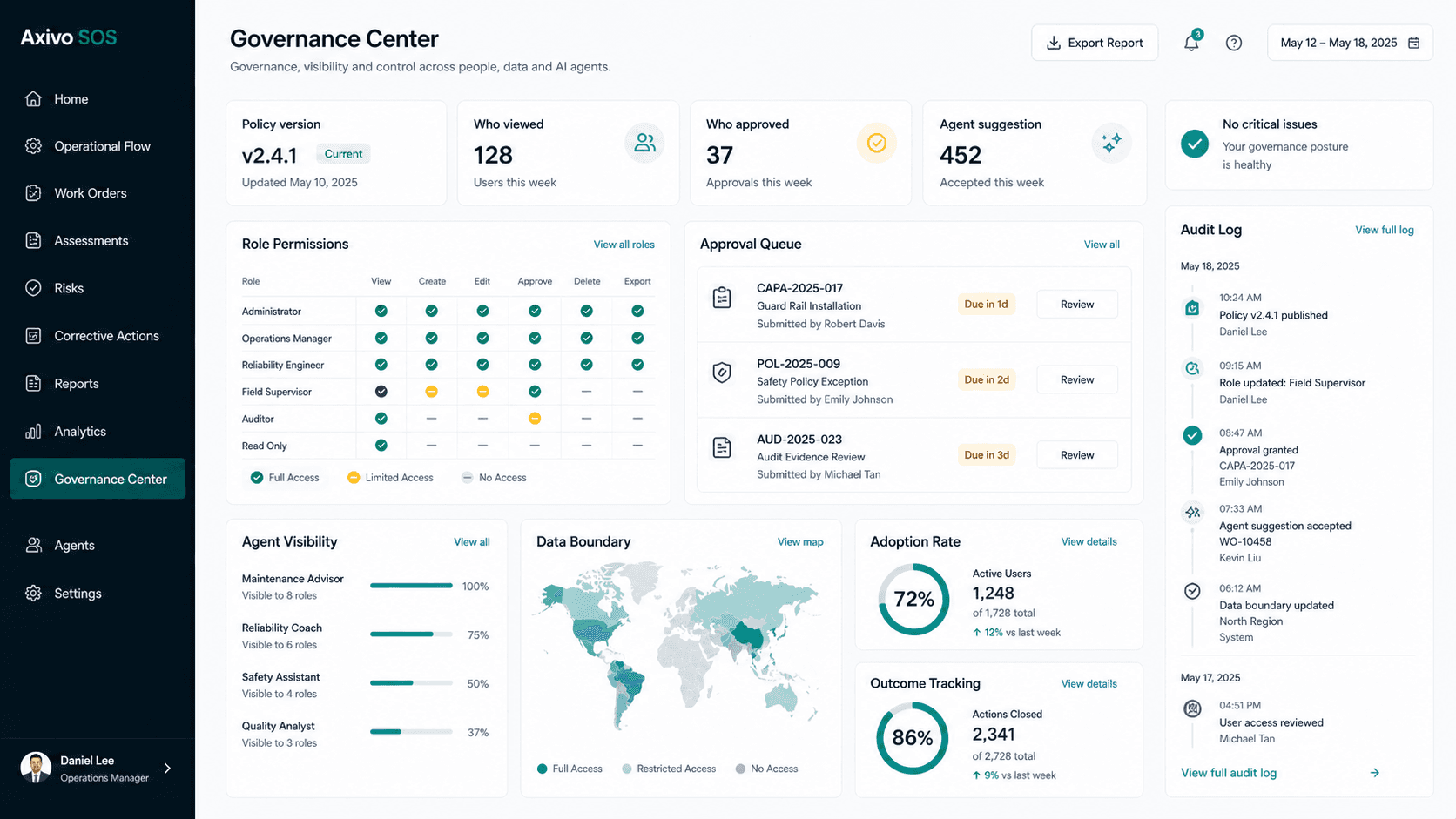Toggle Reliability Engineer Export permission
Viewport: 1456px width, 819px height.
[x=637, y=365]
